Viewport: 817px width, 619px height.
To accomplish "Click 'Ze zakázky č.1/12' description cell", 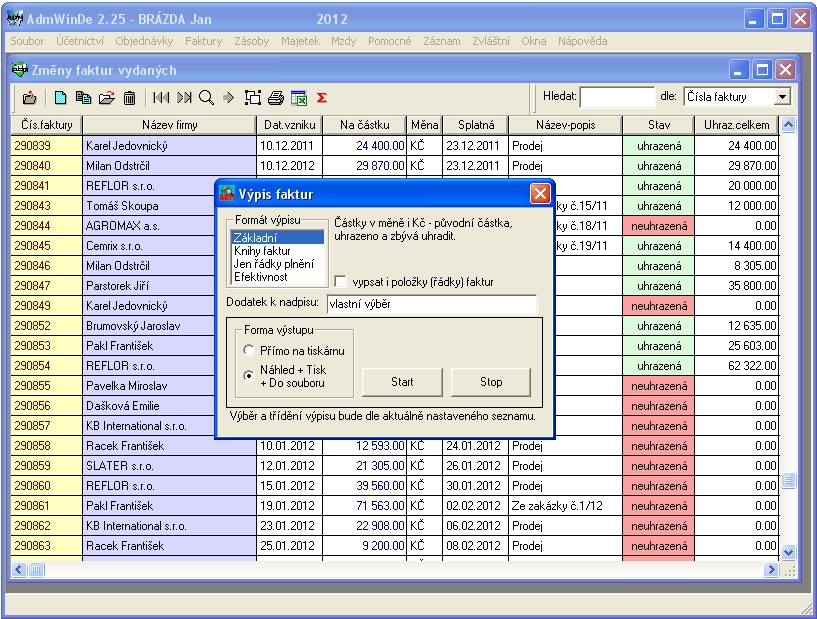I will [x=565, y=506].
